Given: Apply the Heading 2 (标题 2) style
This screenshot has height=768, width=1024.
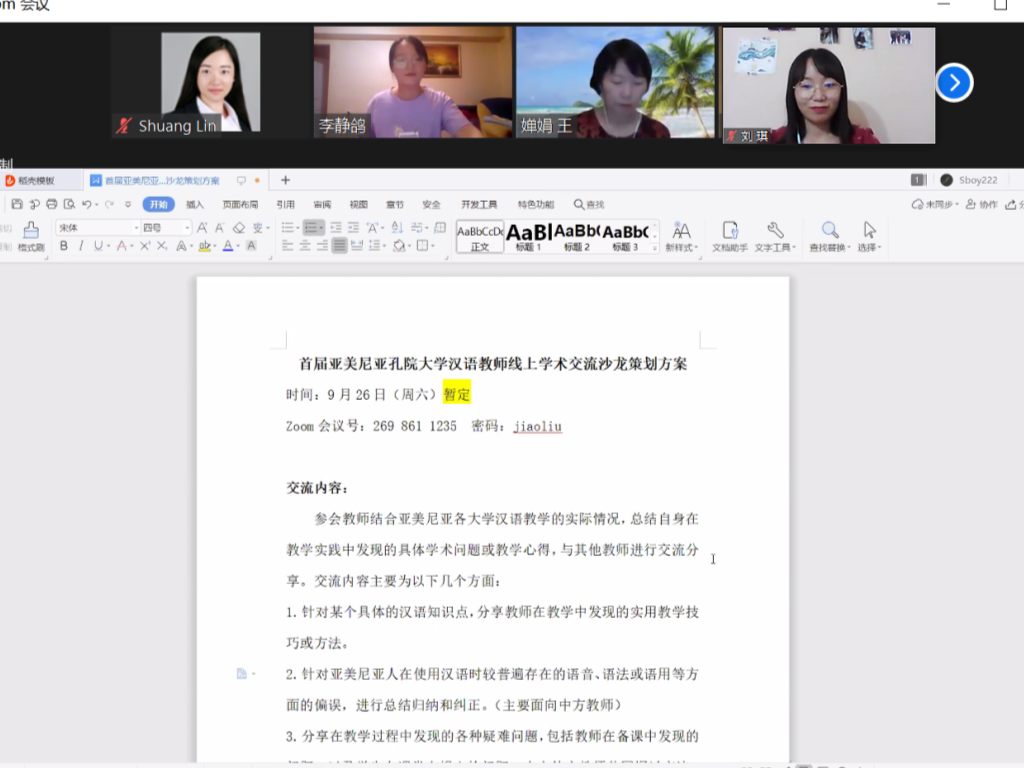Looking at the screenshot, I should coord(577,237).
